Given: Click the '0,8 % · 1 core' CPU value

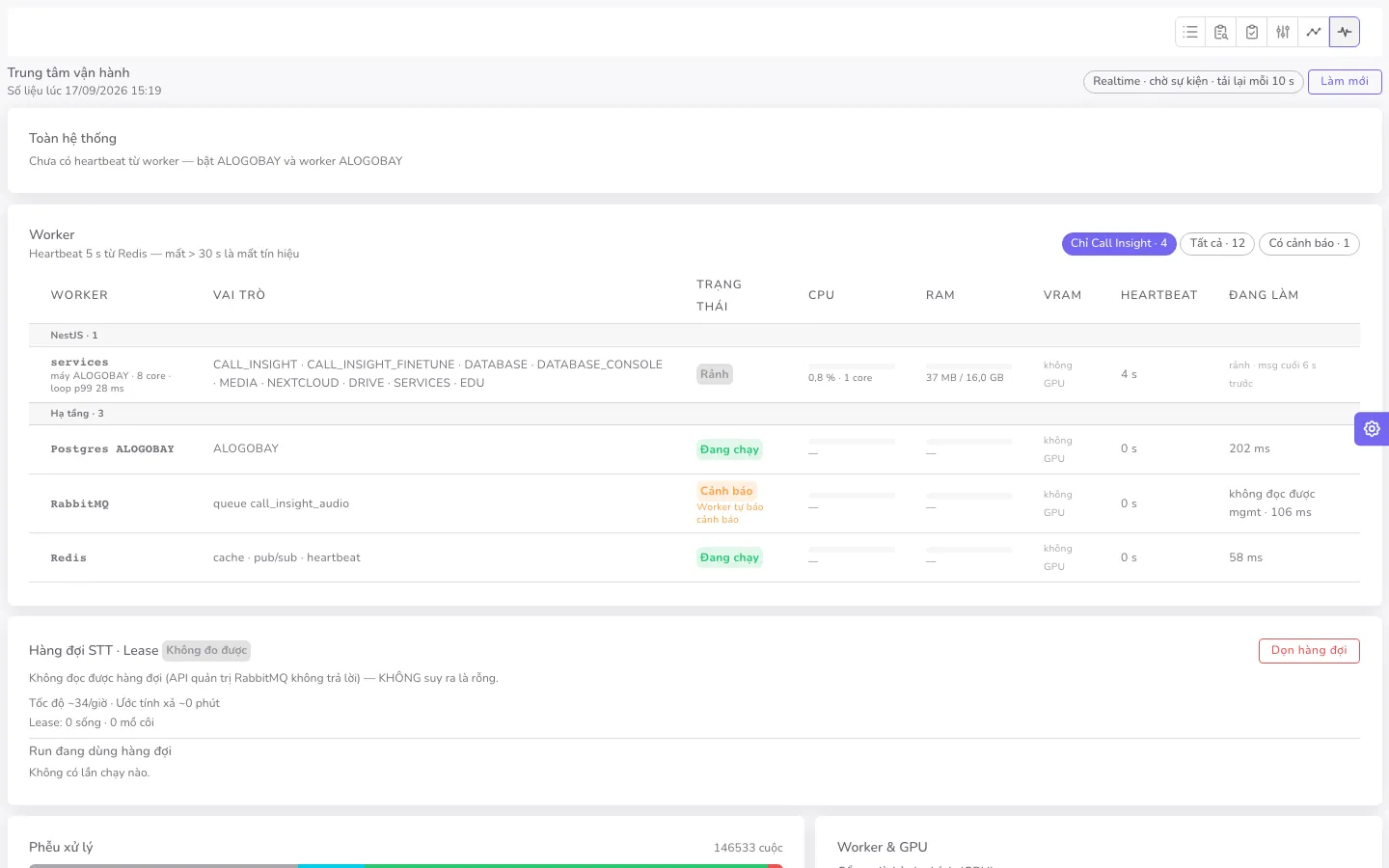Looking at the screenshot, I should [840, 377].
